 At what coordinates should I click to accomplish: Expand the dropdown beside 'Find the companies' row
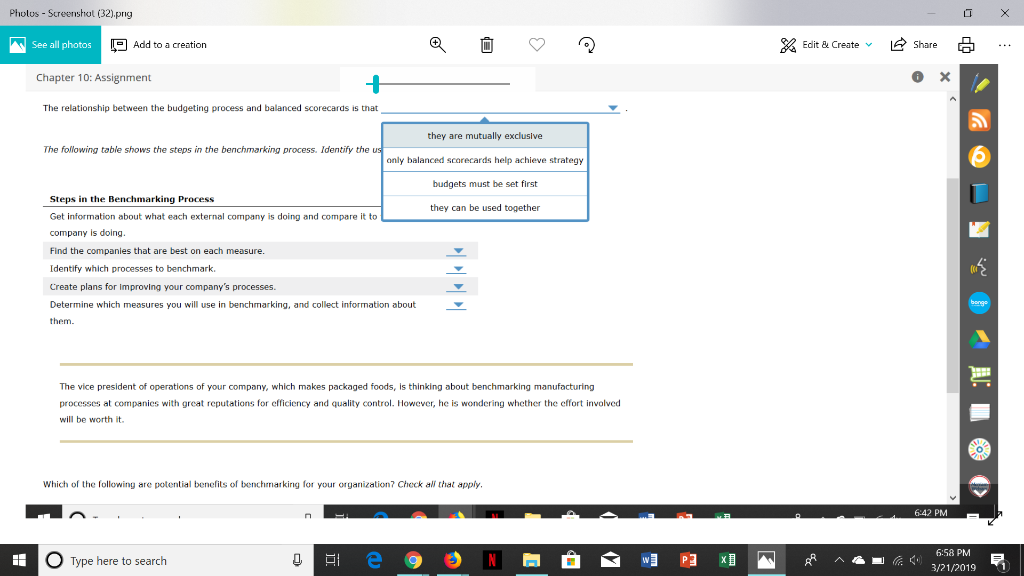click(457, 250)
